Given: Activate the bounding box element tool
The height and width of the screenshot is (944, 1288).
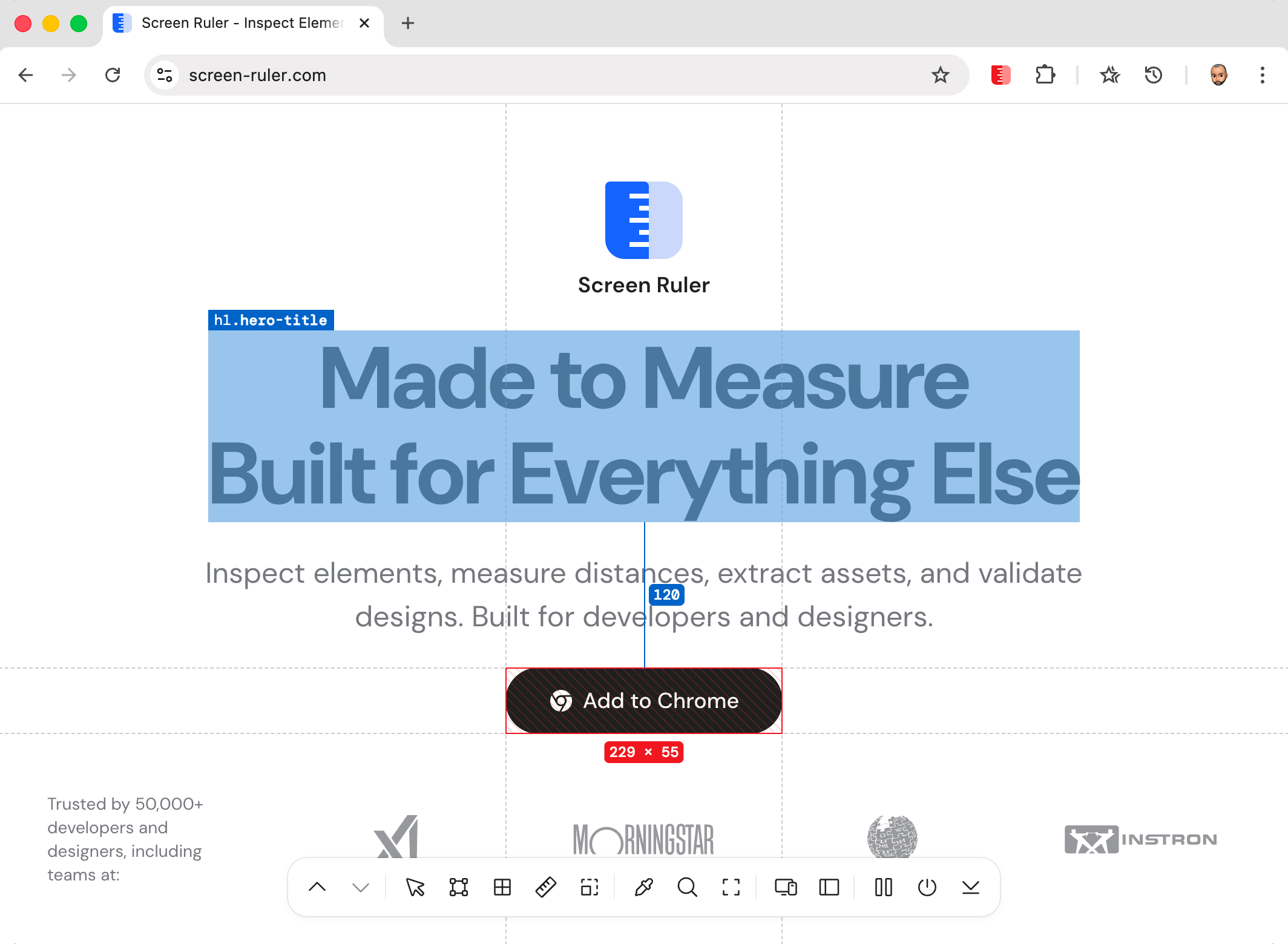Looking at the screenshot, I should [x=459, y=887].
